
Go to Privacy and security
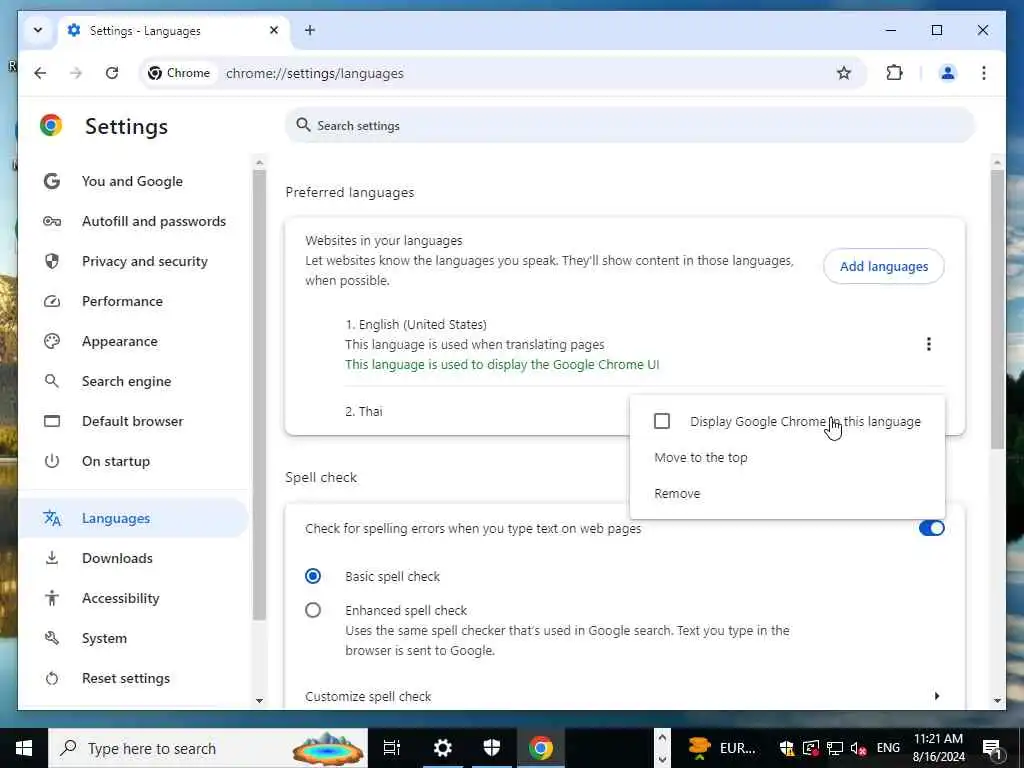pyautogui.click(x=144, y=261)
